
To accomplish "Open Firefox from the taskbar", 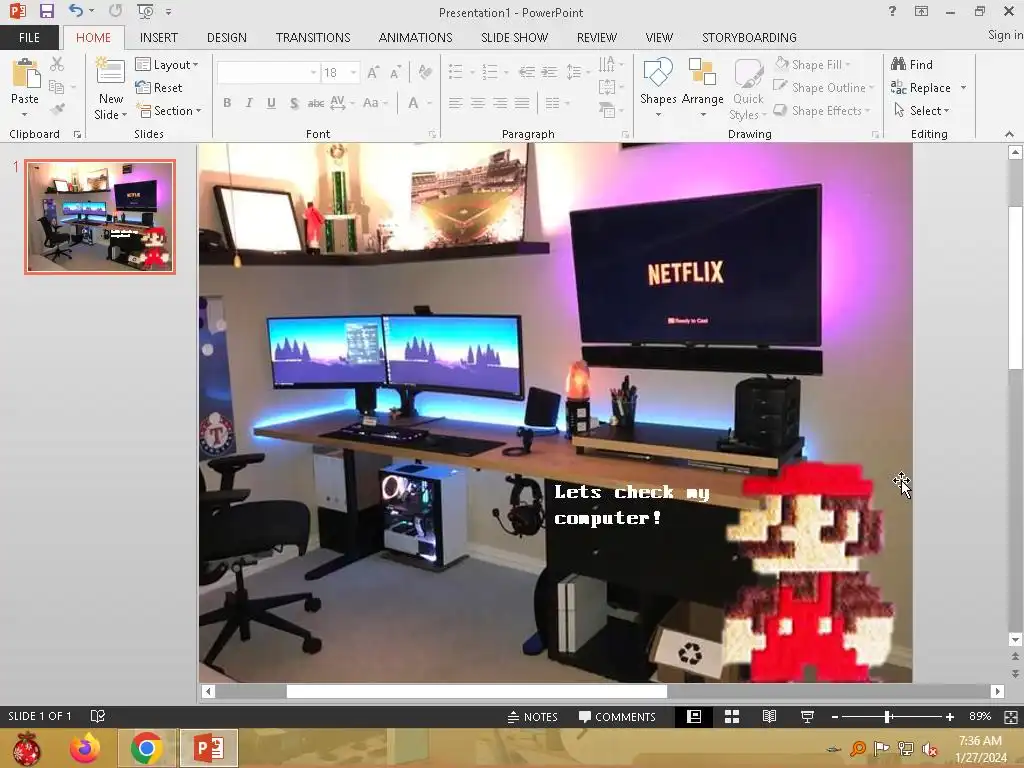I will pyautogui.click(x=86, y=748).
